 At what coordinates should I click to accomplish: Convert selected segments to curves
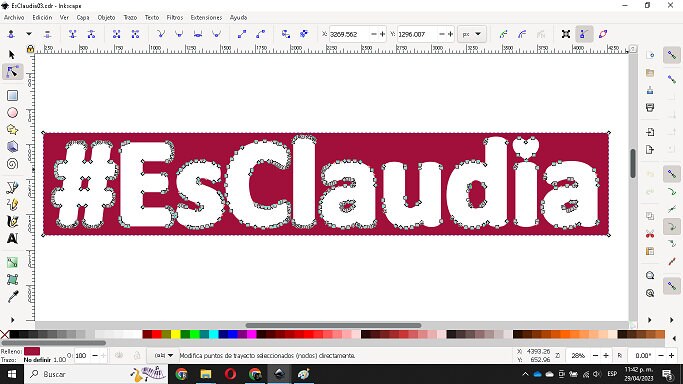coord(260,34)
